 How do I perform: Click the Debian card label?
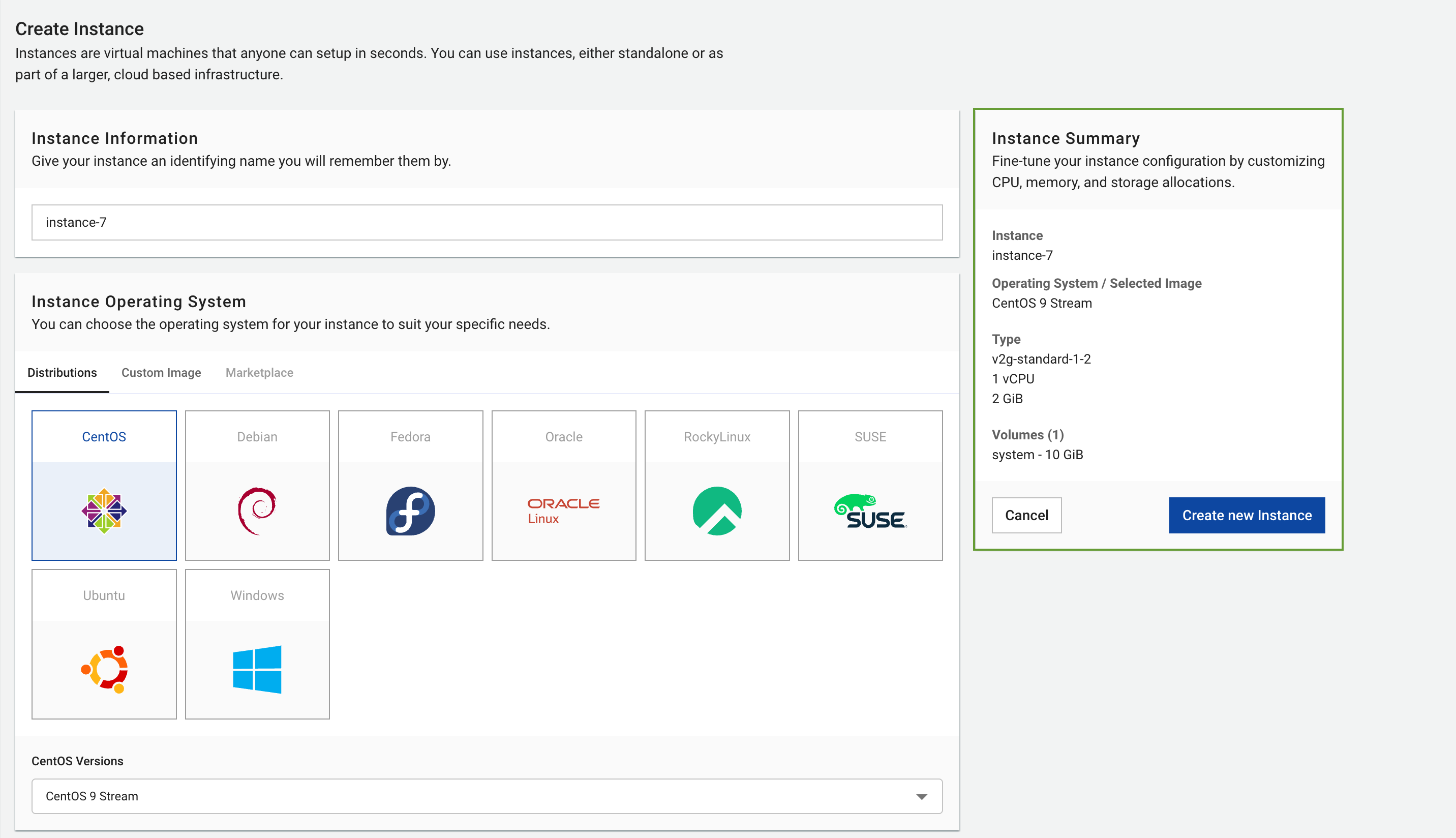click(257, 437)
